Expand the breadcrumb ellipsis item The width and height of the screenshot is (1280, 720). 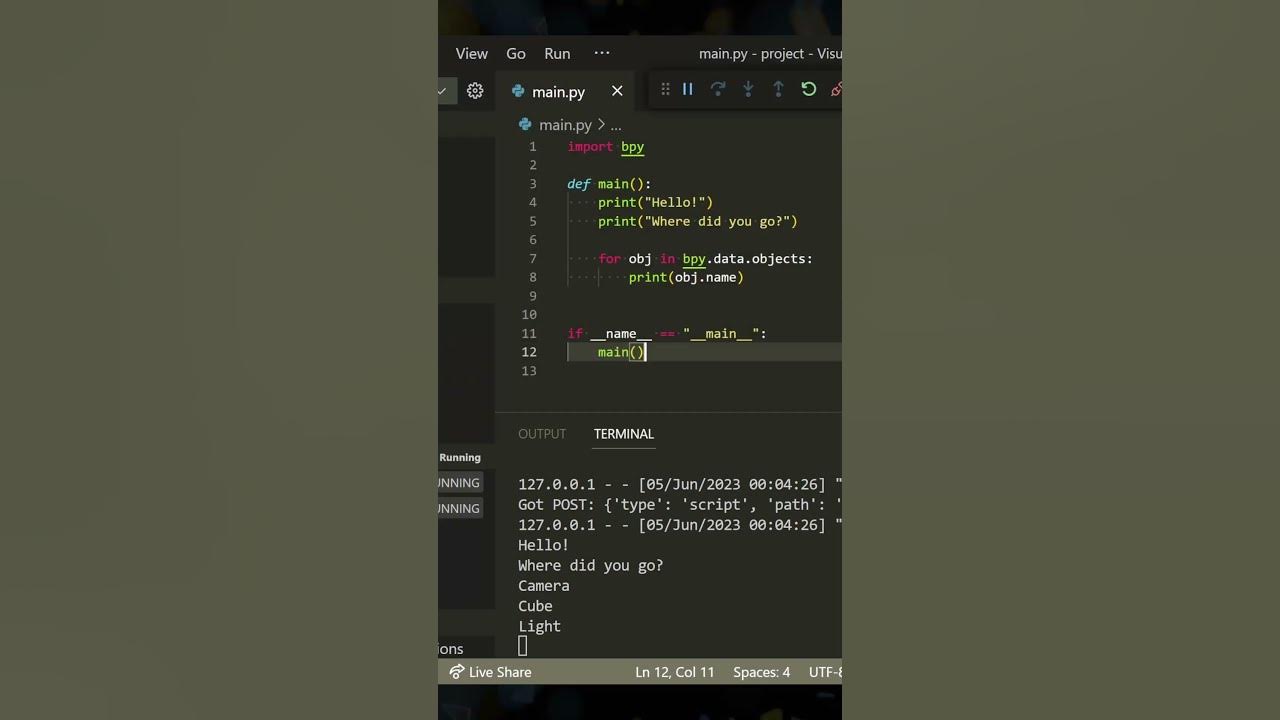(x=616, y=126)
